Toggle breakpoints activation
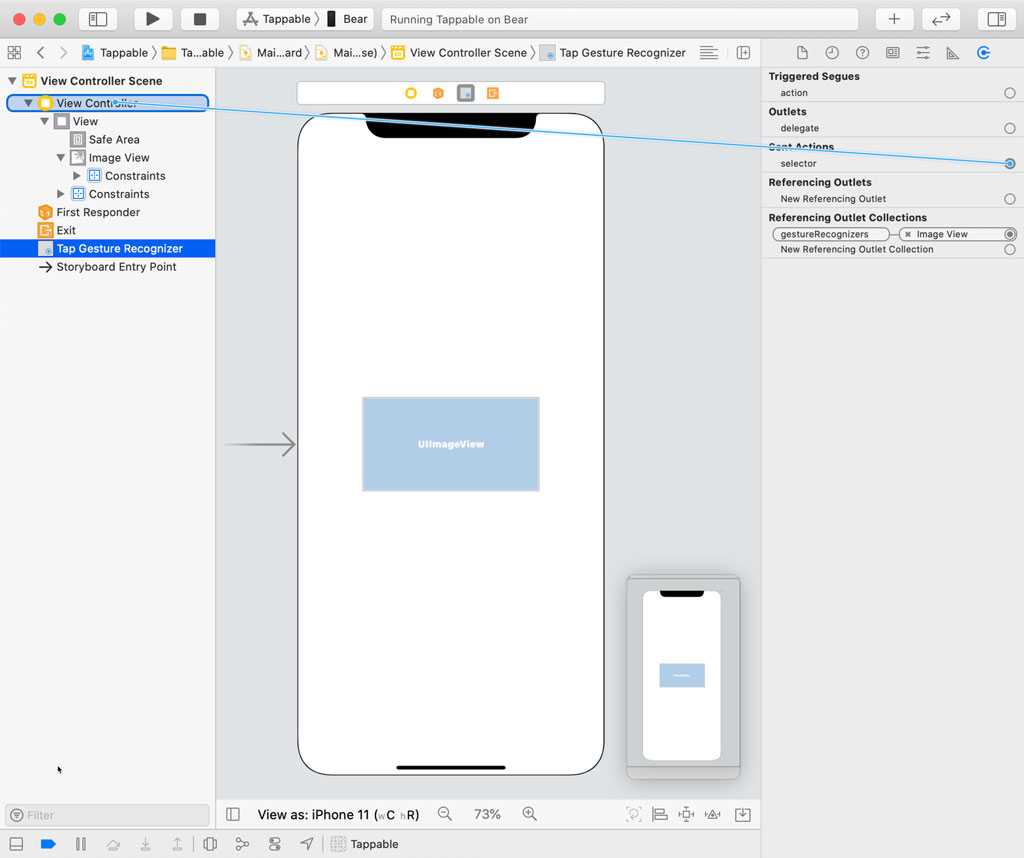 pos(48,844)
